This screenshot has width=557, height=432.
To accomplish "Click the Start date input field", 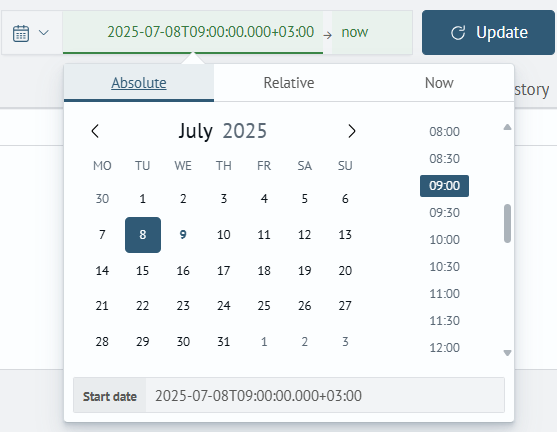I will 325,395.
